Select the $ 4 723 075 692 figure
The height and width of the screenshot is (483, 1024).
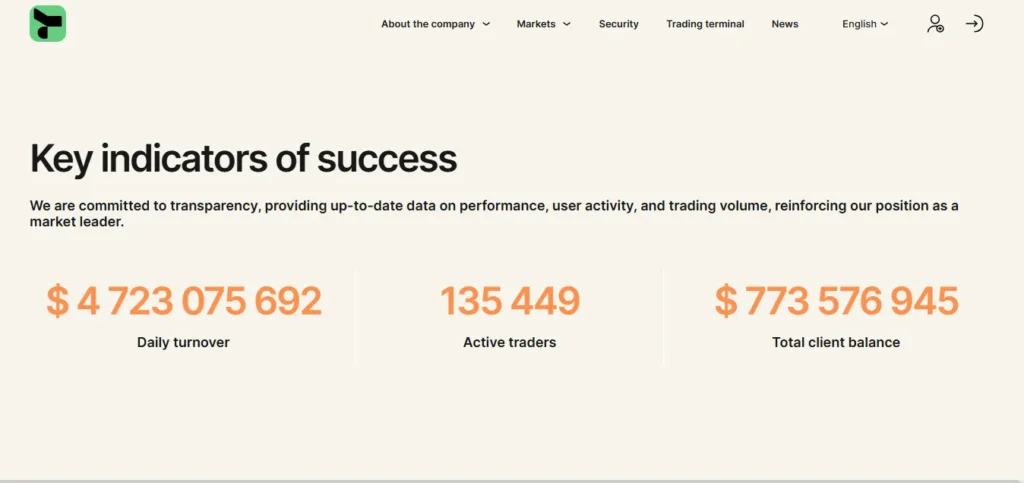point(184,301)
